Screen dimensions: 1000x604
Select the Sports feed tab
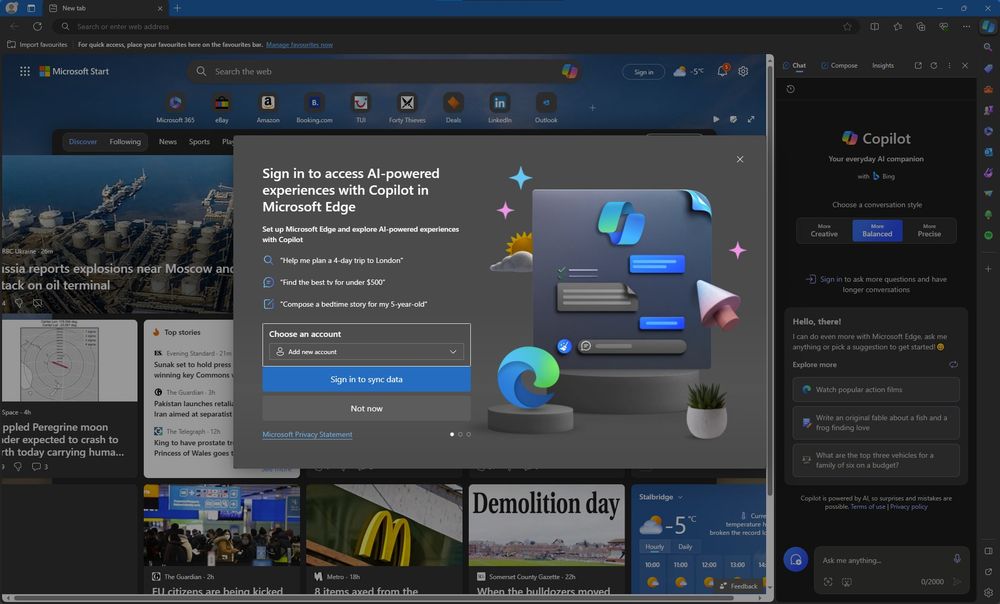pyautogui.click(x=199, y=142)
